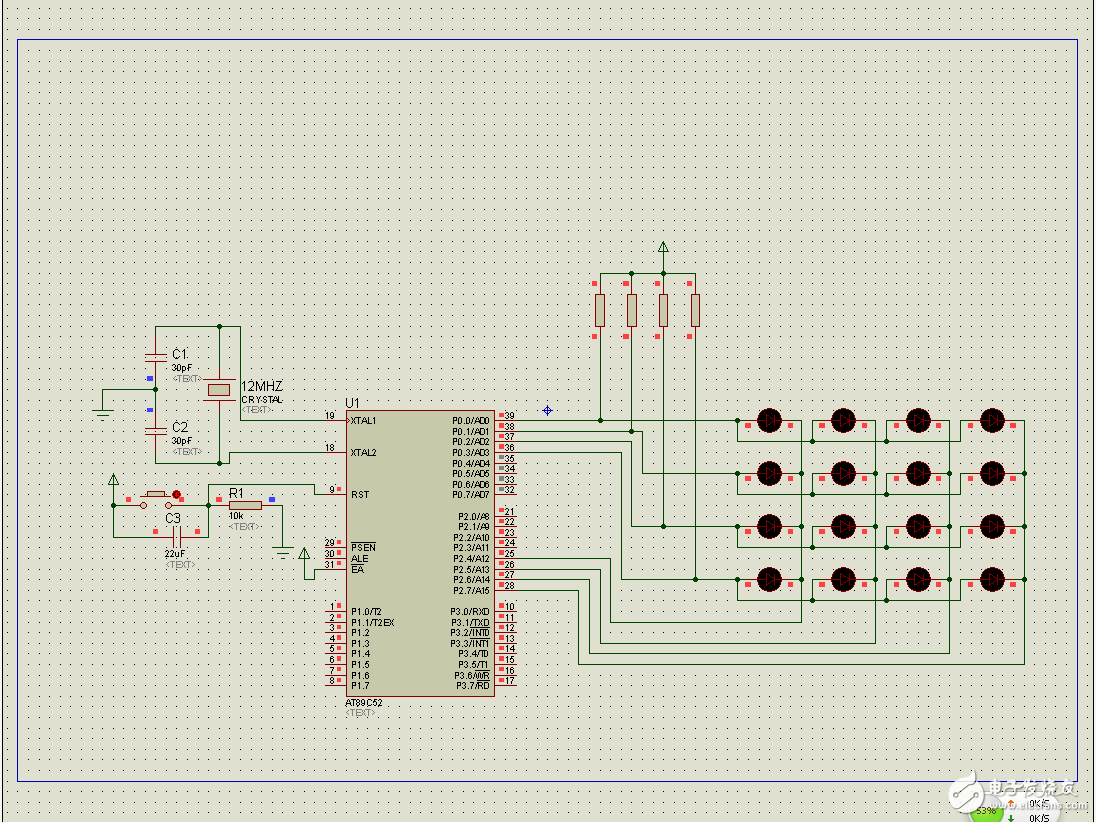The width and height of the screenshot is (1096, 822).
Task: Click the 10k value under R1
Action: (x=236, y=516)
